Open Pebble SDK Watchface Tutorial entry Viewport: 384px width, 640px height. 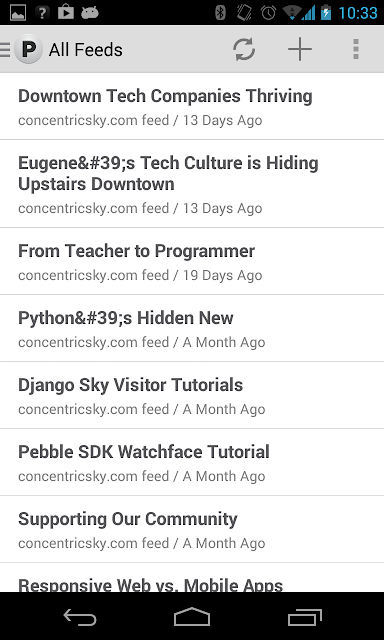point(192,462)
